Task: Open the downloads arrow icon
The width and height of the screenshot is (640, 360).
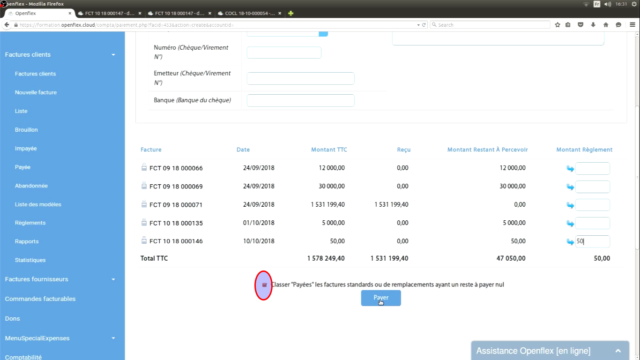Action: click(x=593, y=25)
